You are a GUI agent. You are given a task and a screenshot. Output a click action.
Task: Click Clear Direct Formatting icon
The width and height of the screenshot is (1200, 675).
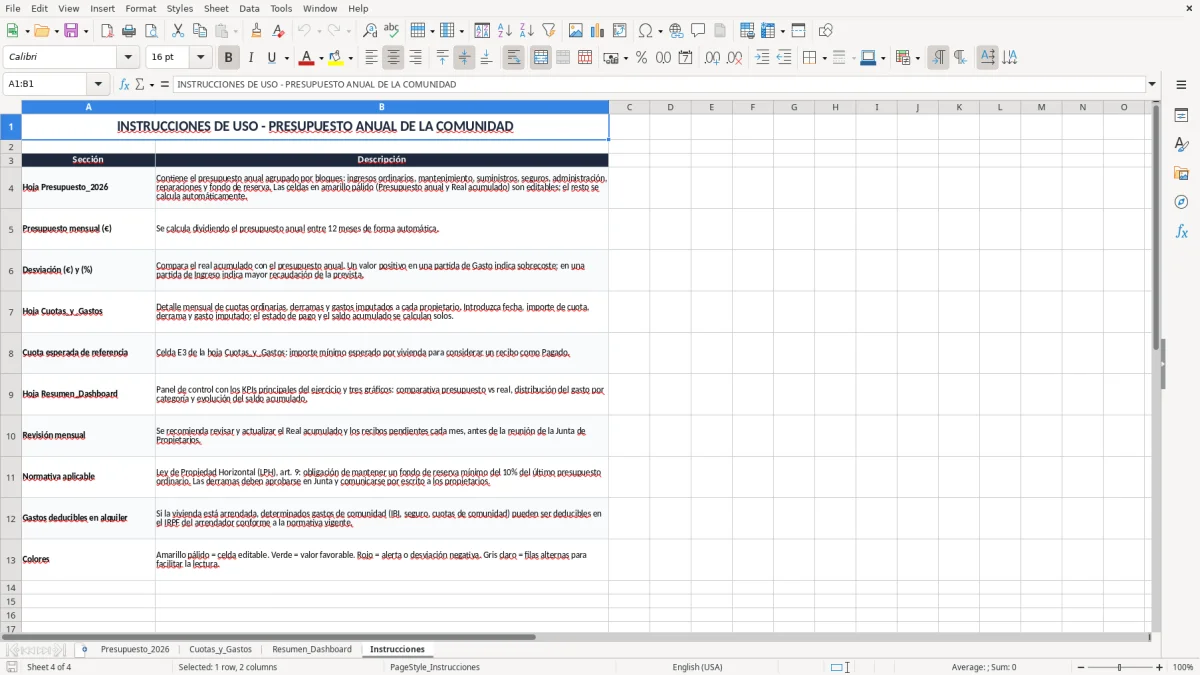click(277, 31)
